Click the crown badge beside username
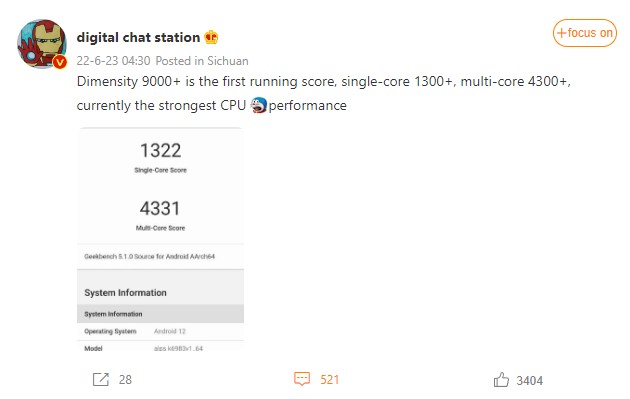The height and width of the screenshot is (399, 630). click(x=211, y=37)
